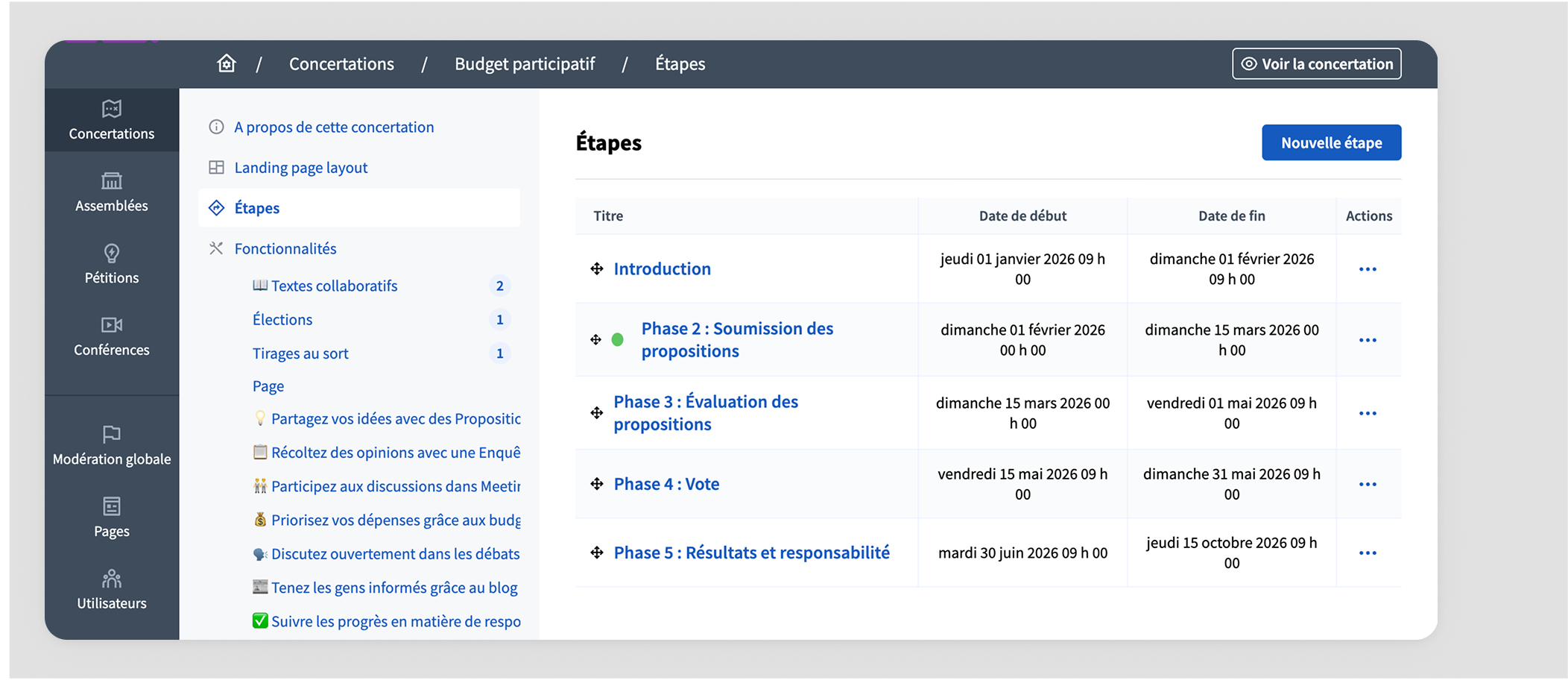Viewport: 1568px width, 689px height.
Task: Open actions menu for Introduction row
Action: (1368, 269)
